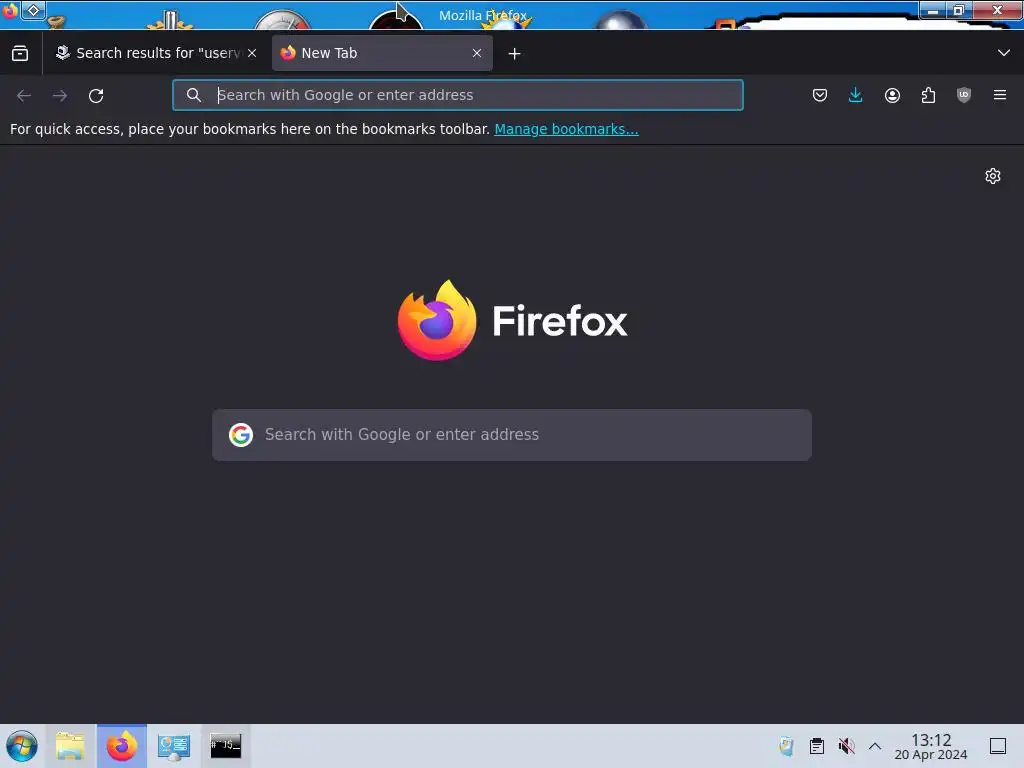Focus the address bar field

pos(458,95)
